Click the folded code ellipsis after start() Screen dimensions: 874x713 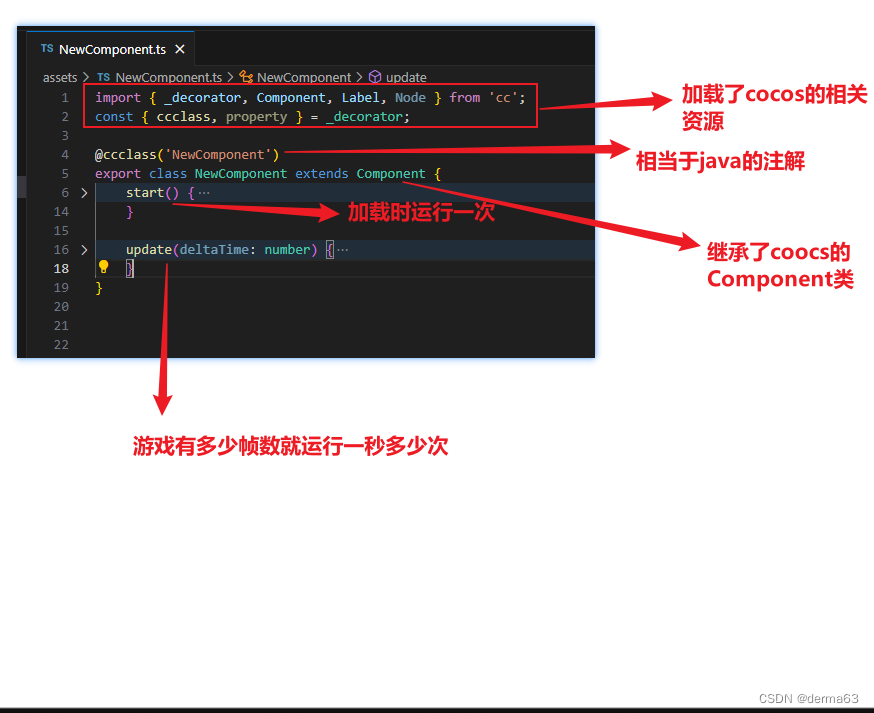click(x=203, y=192)
